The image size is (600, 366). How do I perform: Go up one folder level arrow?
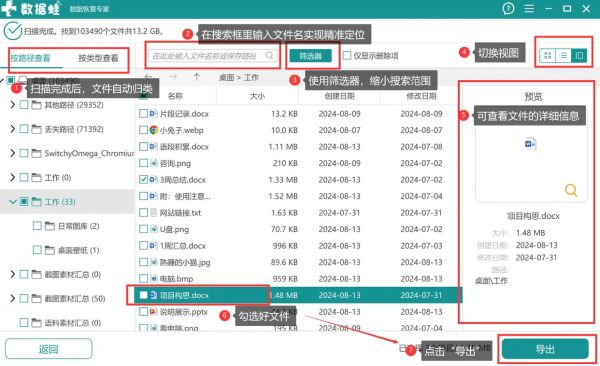[197, 77]
